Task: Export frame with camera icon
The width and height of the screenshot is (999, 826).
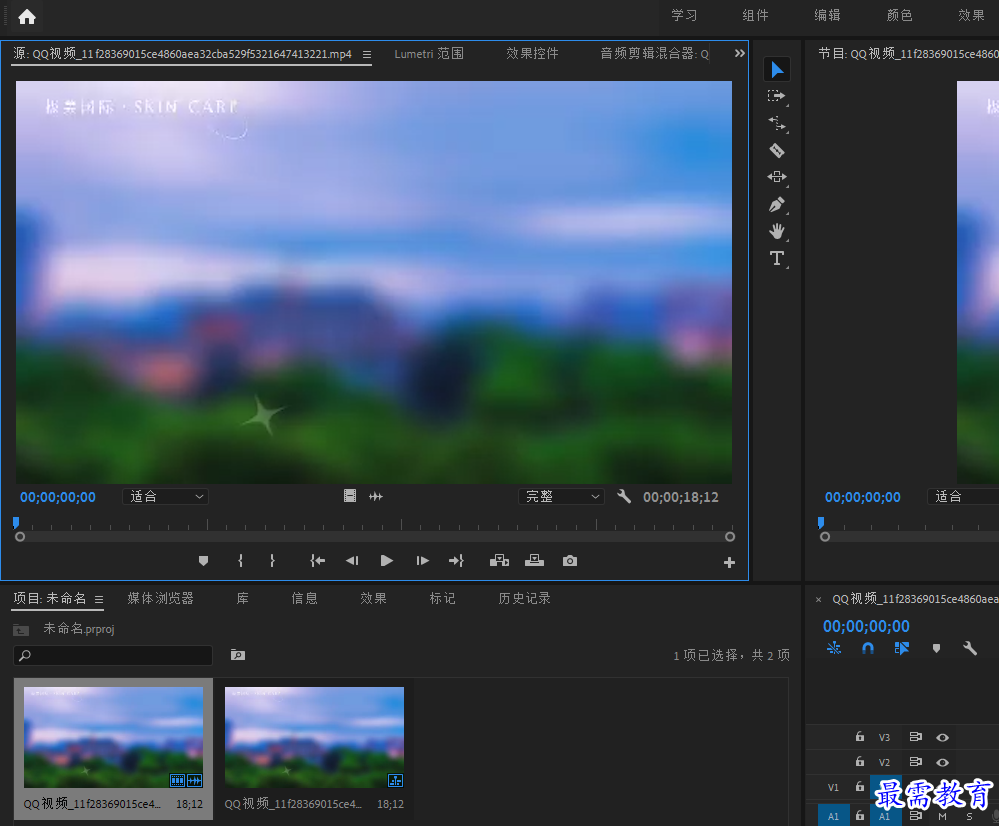Action: [x=570, y=561]
